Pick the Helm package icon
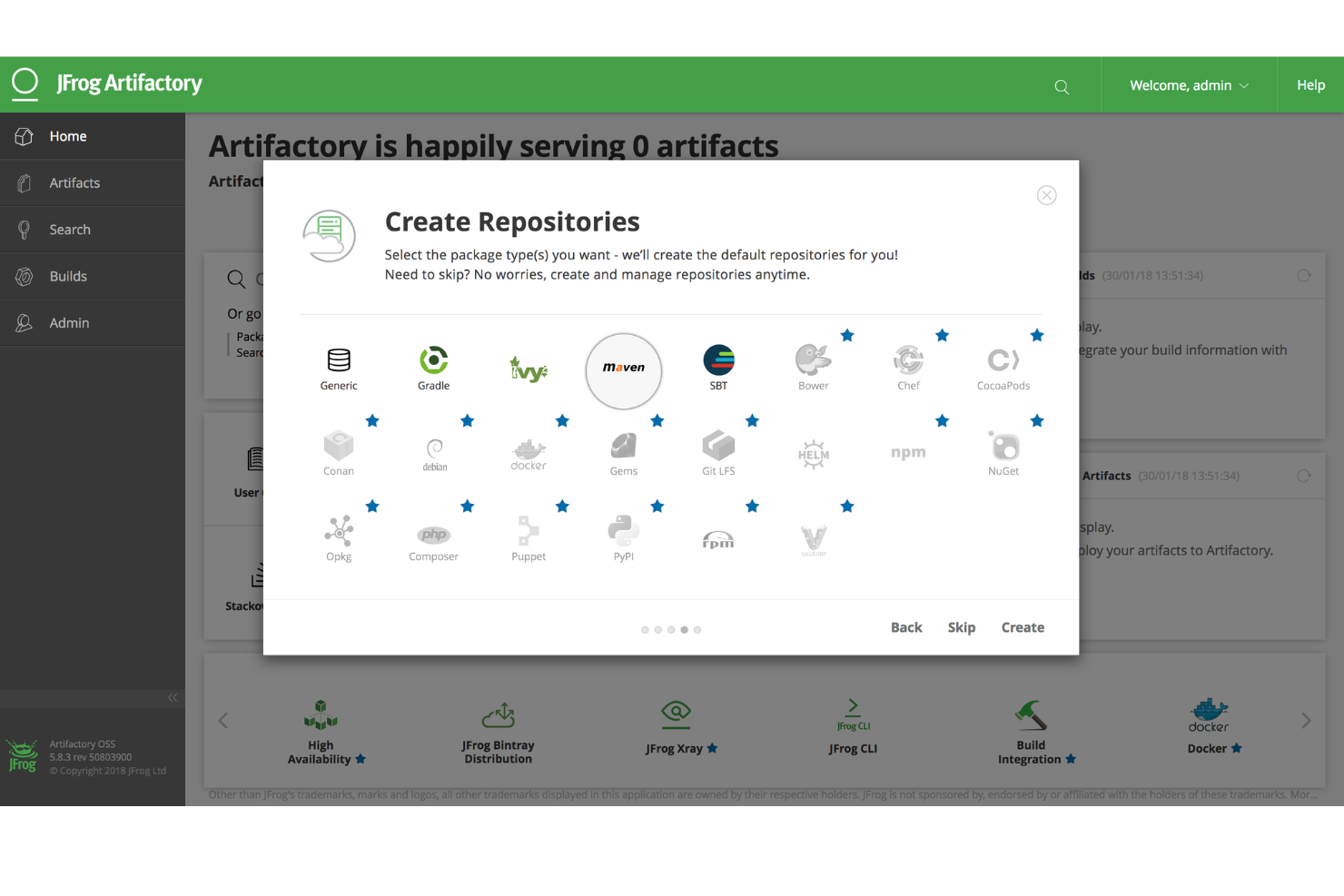The width and height of the screenshot is (1344, 896). [x=814, y=455]
